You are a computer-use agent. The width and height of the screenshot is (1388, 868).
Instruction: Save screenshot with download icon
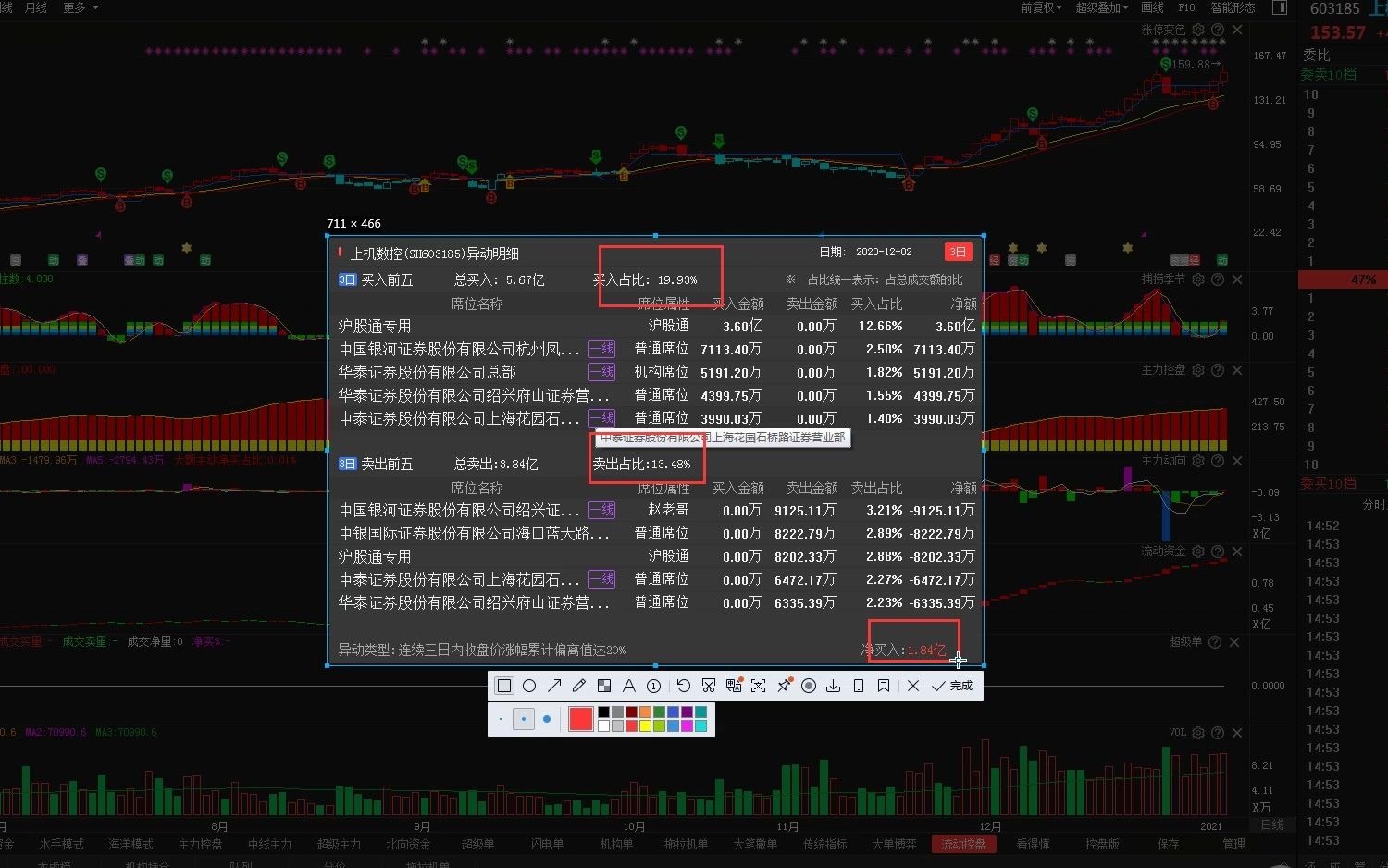coord(834,686)
